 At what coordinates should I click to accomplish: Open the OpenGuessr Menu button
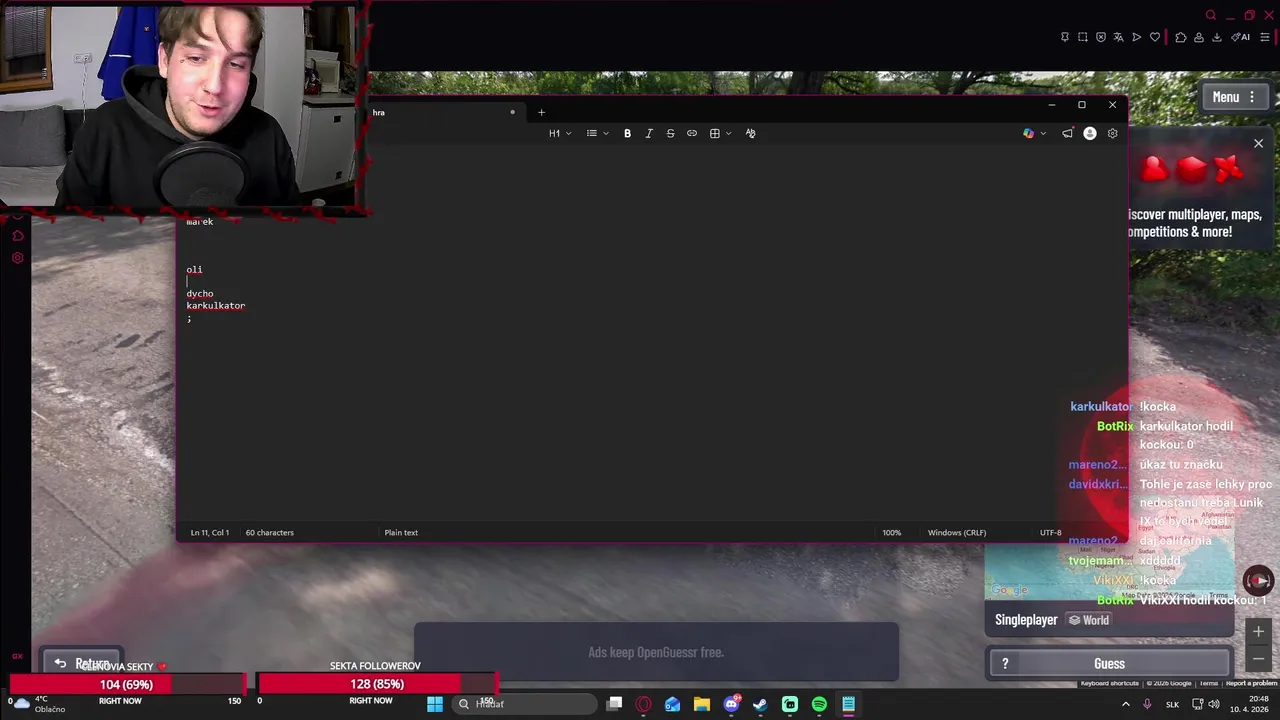(1235, 97)
